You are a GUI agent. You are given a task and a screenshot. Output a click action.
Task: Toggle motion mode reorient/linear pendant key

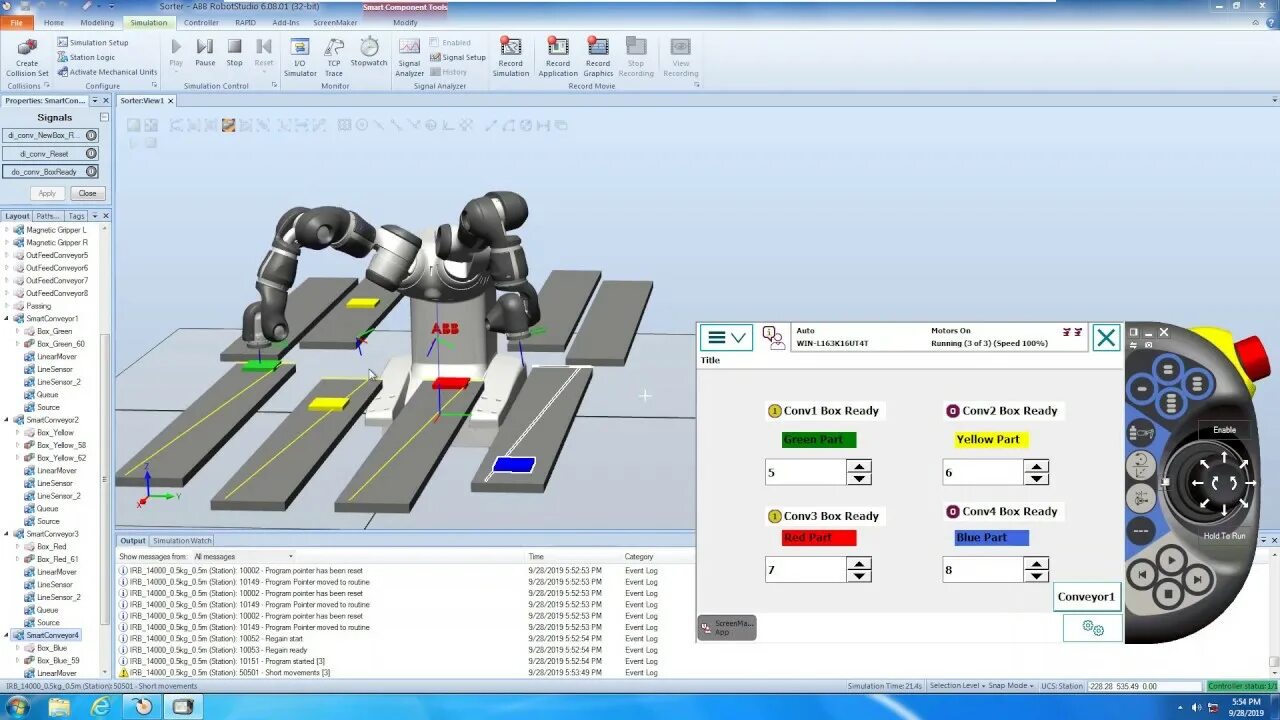(x=1140, y=465)
